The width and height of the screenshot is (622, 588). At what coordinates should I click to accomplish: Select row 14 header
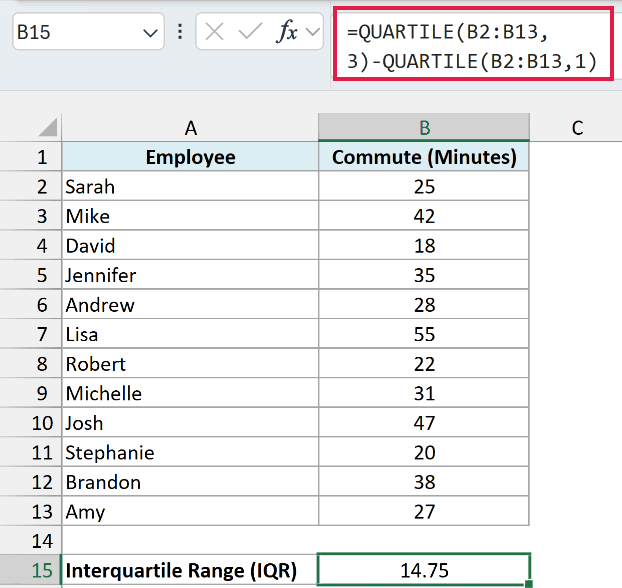tap(31, 541)
